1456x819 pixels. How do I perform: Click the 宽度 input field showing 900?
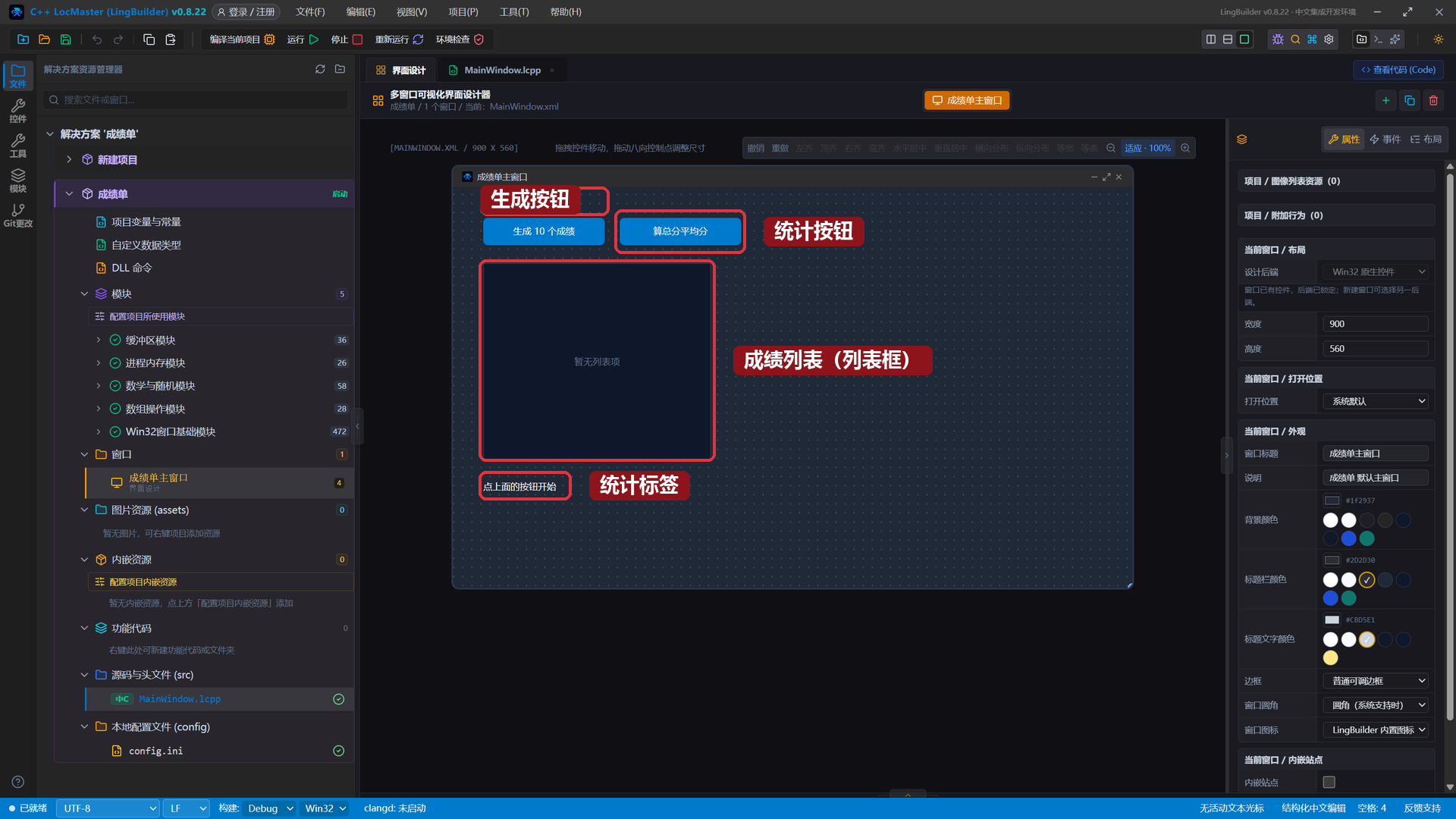pos(1376,324)
